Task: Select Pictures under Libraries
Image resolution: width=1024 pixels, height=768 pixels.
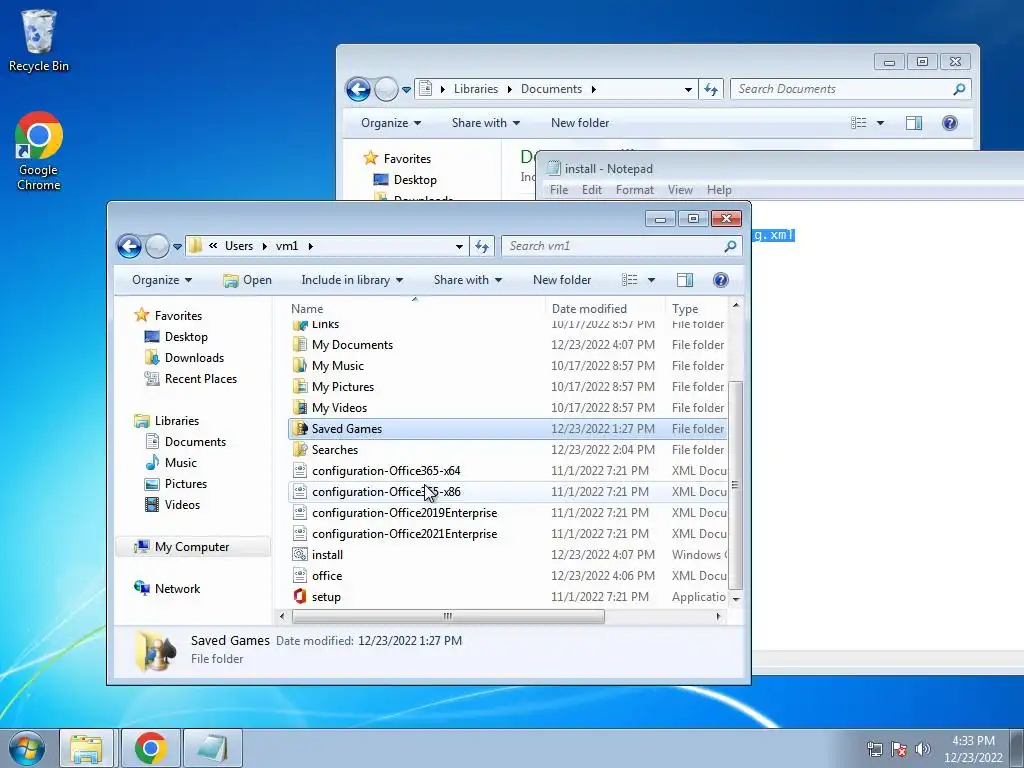Action: click(185, 484)
